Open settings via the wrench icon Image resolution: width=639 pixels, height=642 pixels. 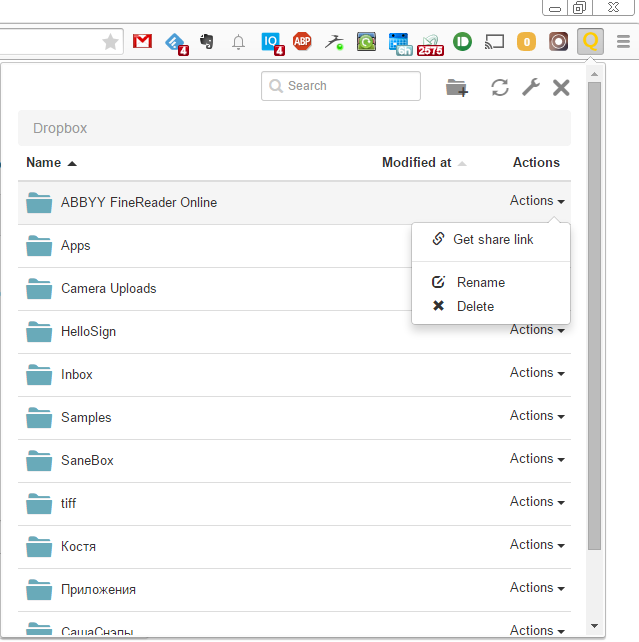[x=531, y=87]
